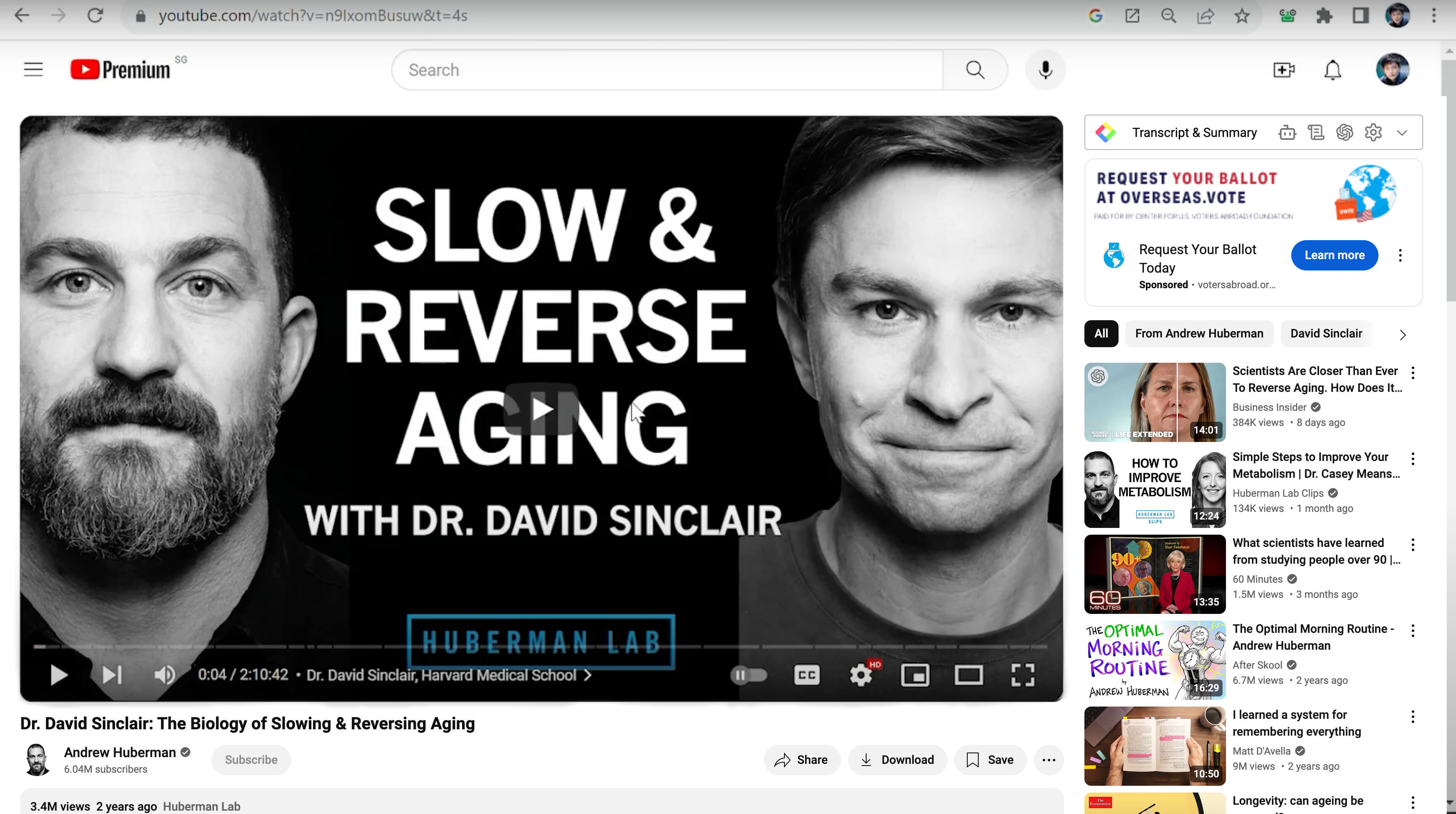Expand chapter list next to Harvard Medical School
Screen dimensions: 1456x814
click(x=588, y=675)
